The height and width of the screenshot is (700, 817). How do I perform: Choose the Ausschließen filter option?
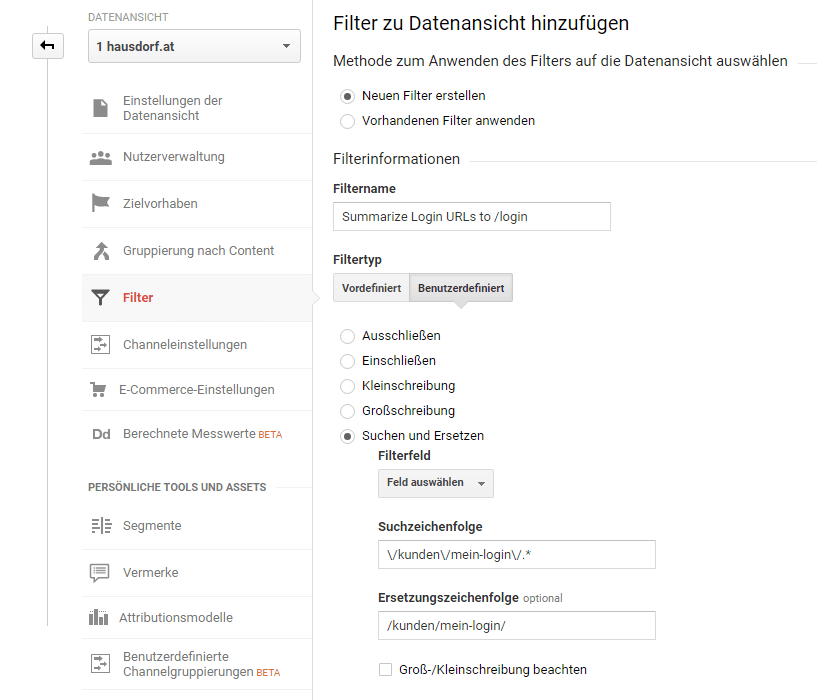tap(347, 336)
